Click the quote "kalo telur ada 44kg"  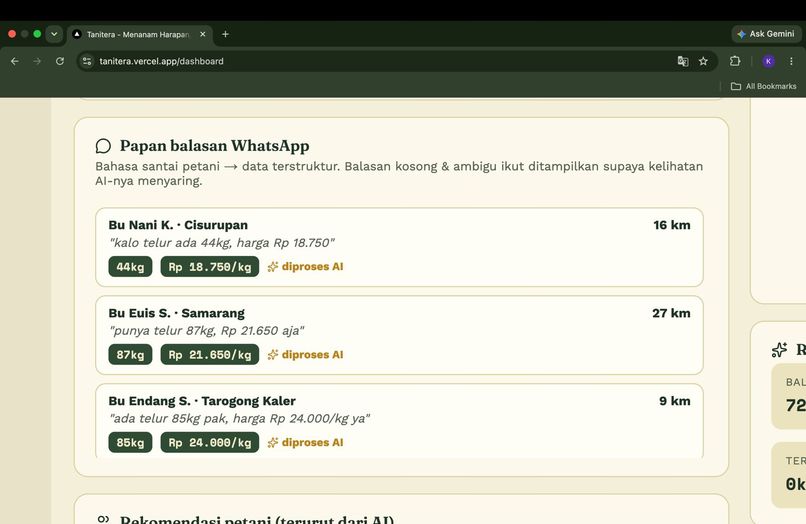(222, 243)
